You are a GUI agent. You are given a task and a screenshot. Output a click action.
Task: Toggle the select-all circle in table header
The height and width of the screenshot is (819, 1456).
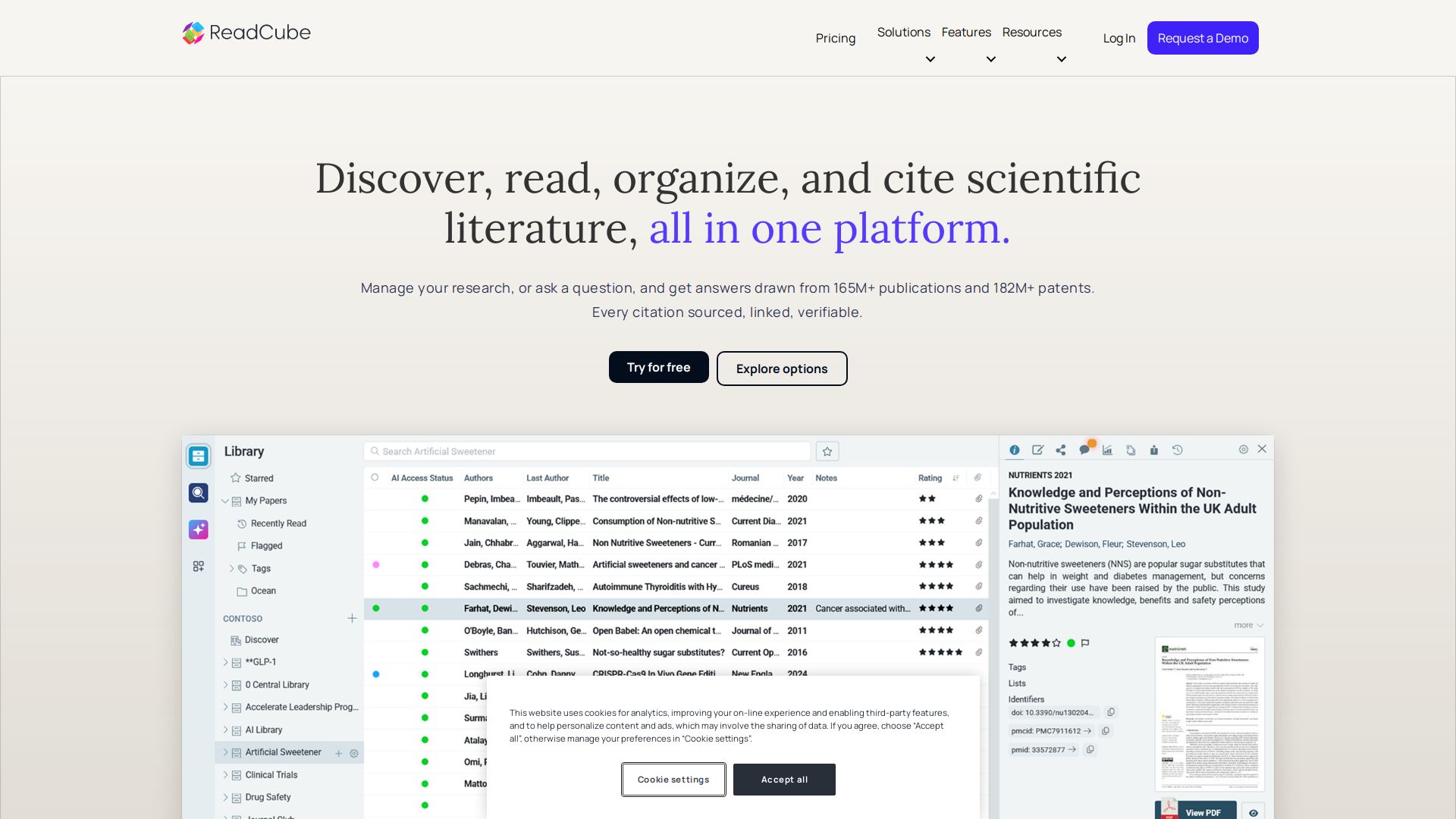[375, 478]
